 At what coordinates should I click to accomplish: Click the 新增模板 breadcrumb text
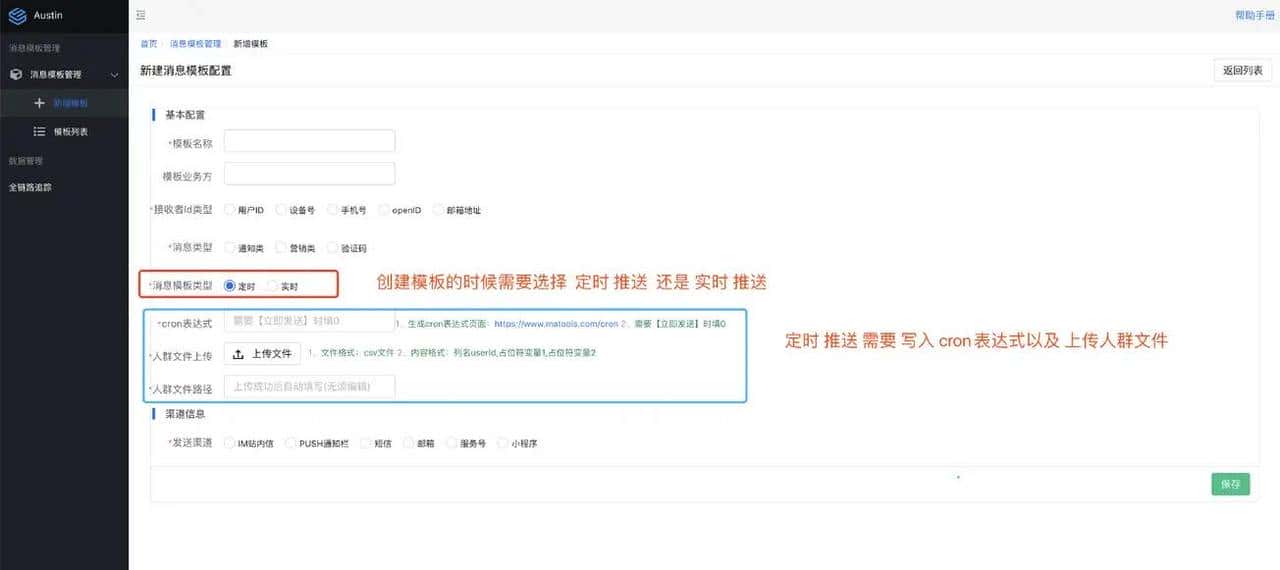click(x=250, y=44)
